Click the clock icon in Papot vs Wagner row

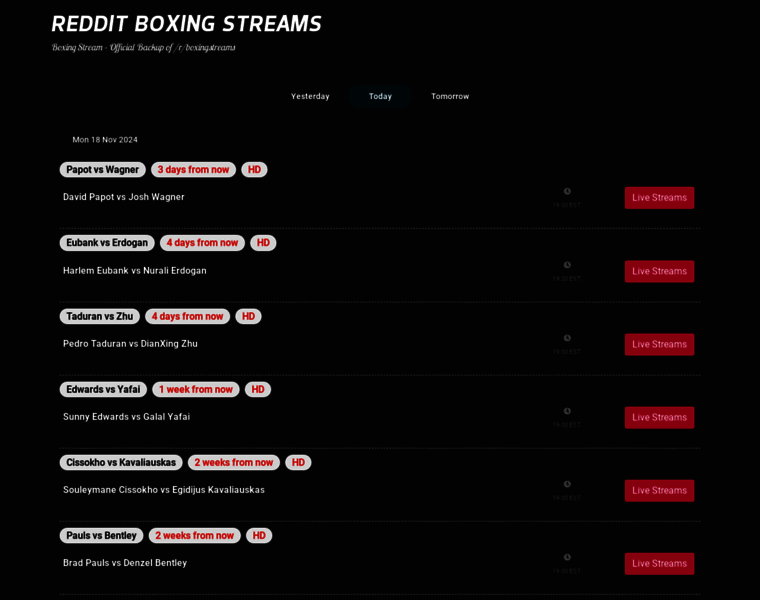[x=567, y=191]
